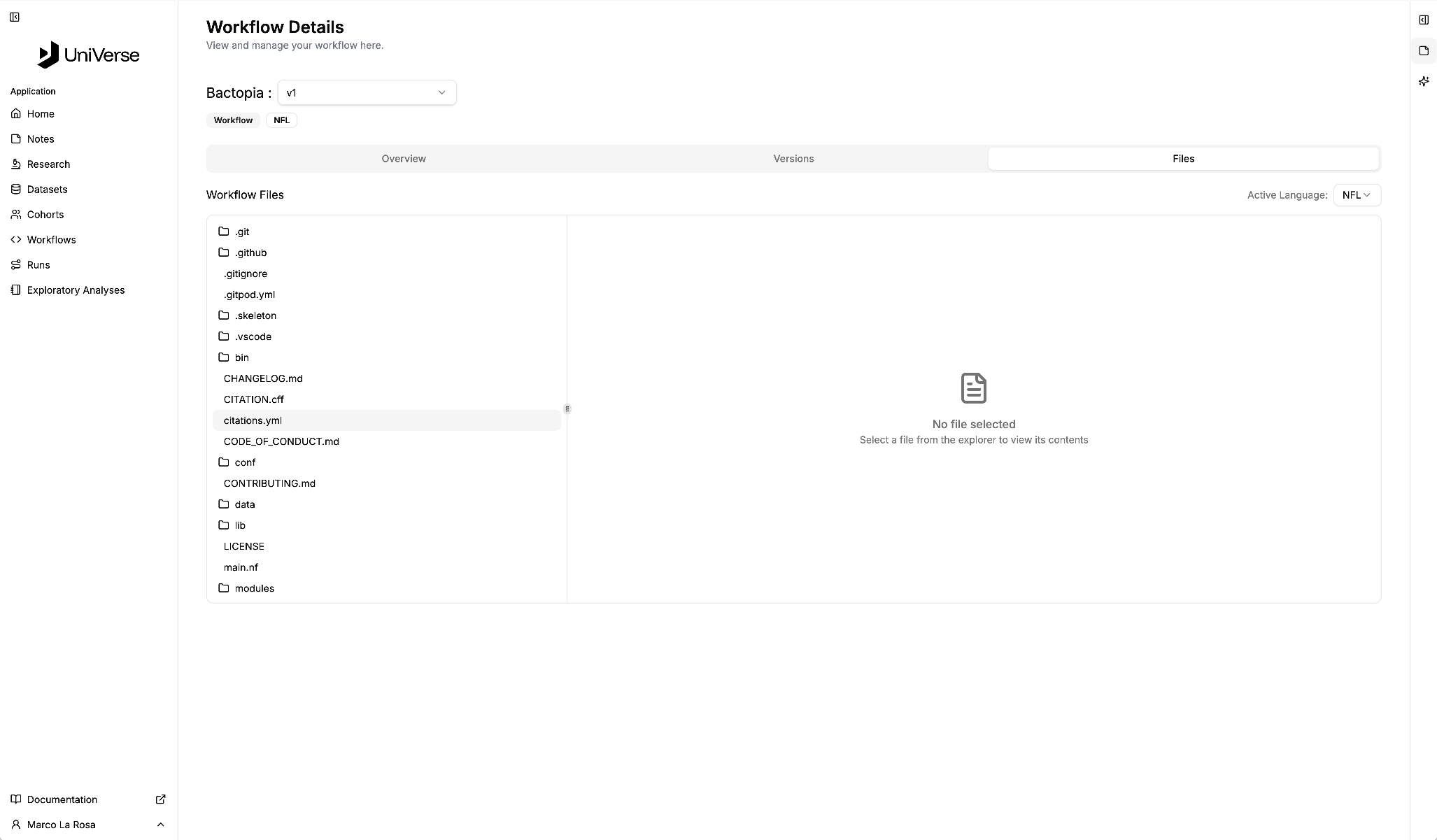Switch to the Overview tab
This screenshot has height=840, width=1437.
point(404,159)
